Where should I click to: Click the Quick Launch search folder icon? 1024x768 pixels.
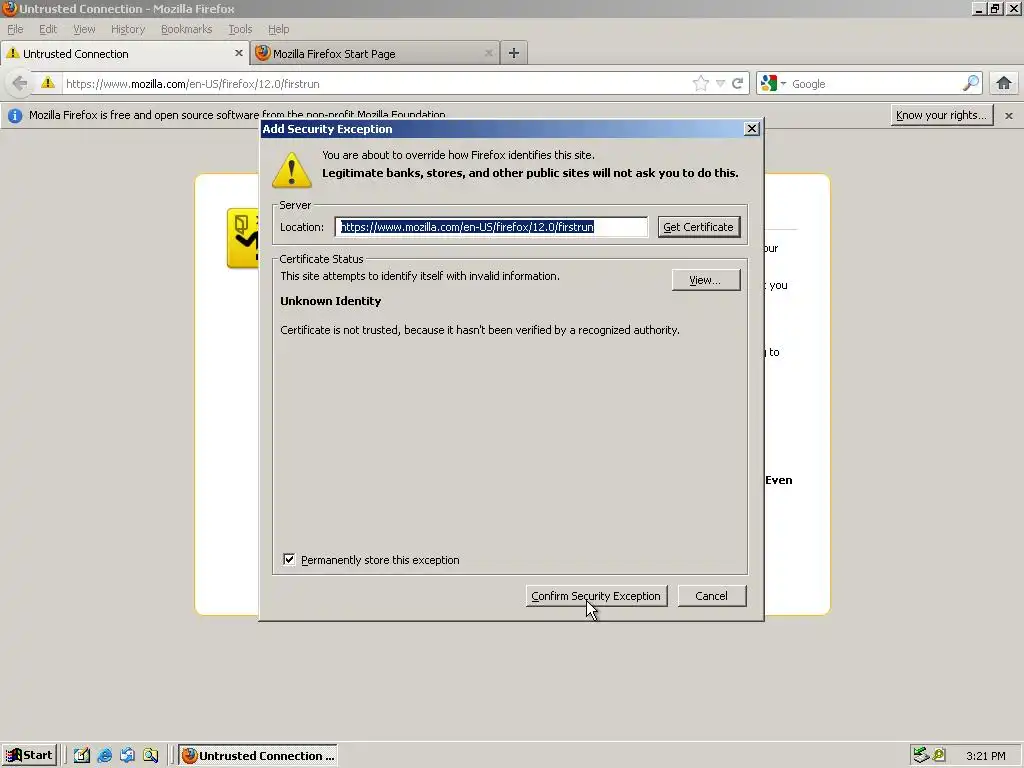151,755
